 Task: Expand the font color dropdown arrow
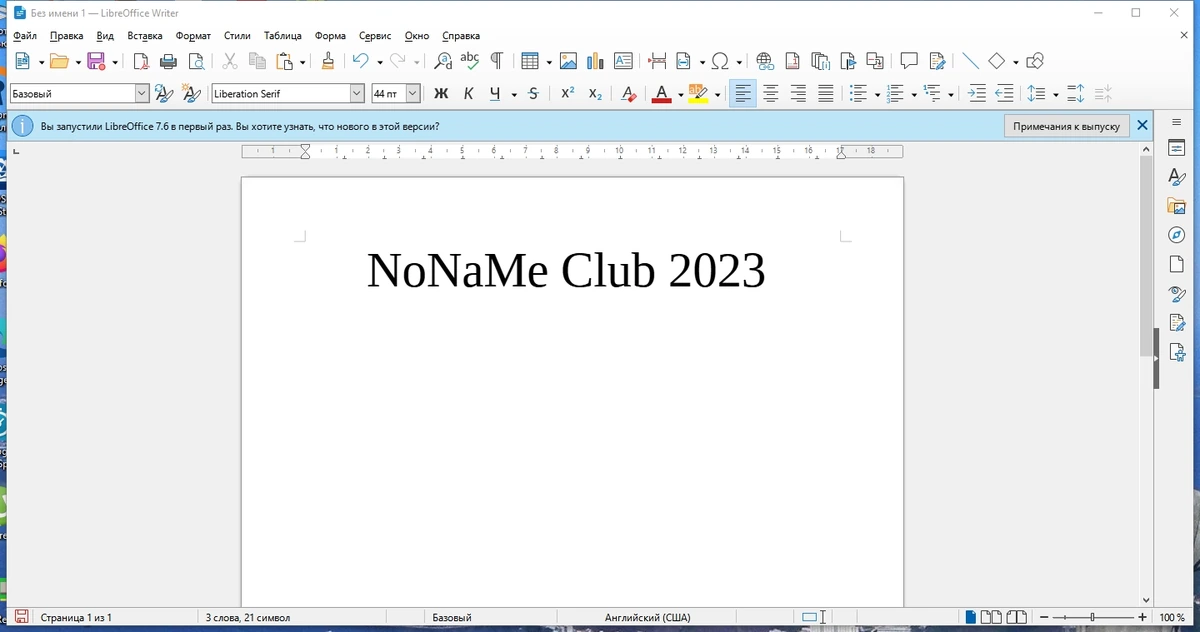click(680, 94)
